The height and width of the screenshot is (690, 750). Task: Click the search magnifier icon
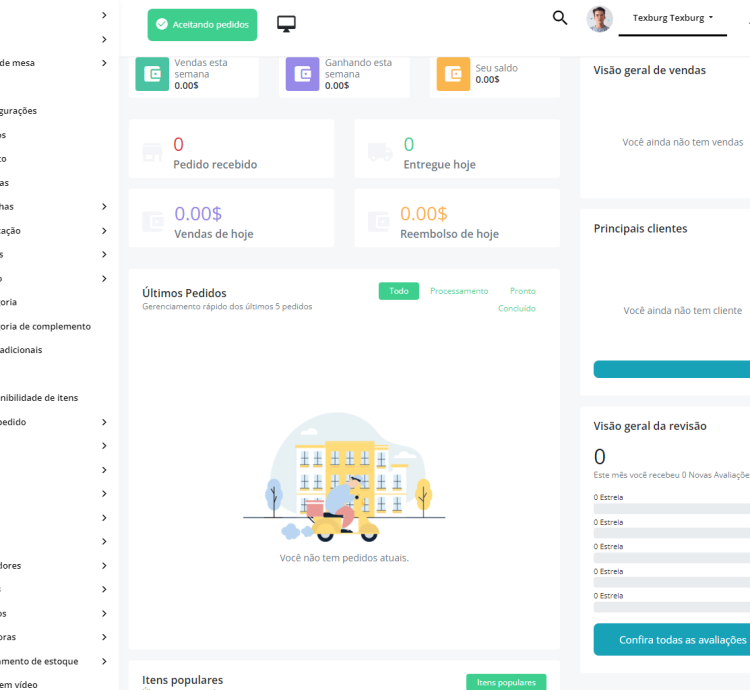560,18
